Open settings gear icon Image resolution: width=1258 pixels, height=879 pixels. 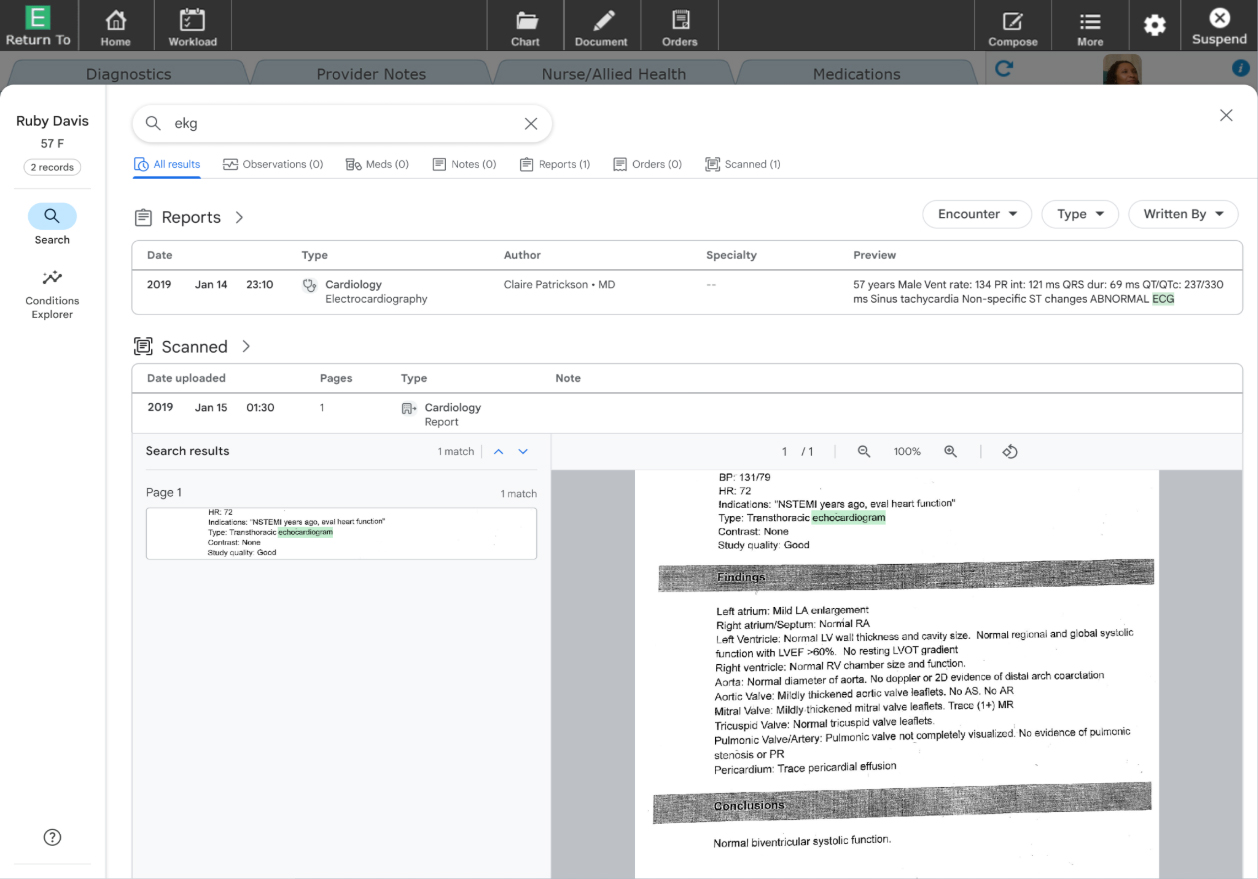(1155, 25)
